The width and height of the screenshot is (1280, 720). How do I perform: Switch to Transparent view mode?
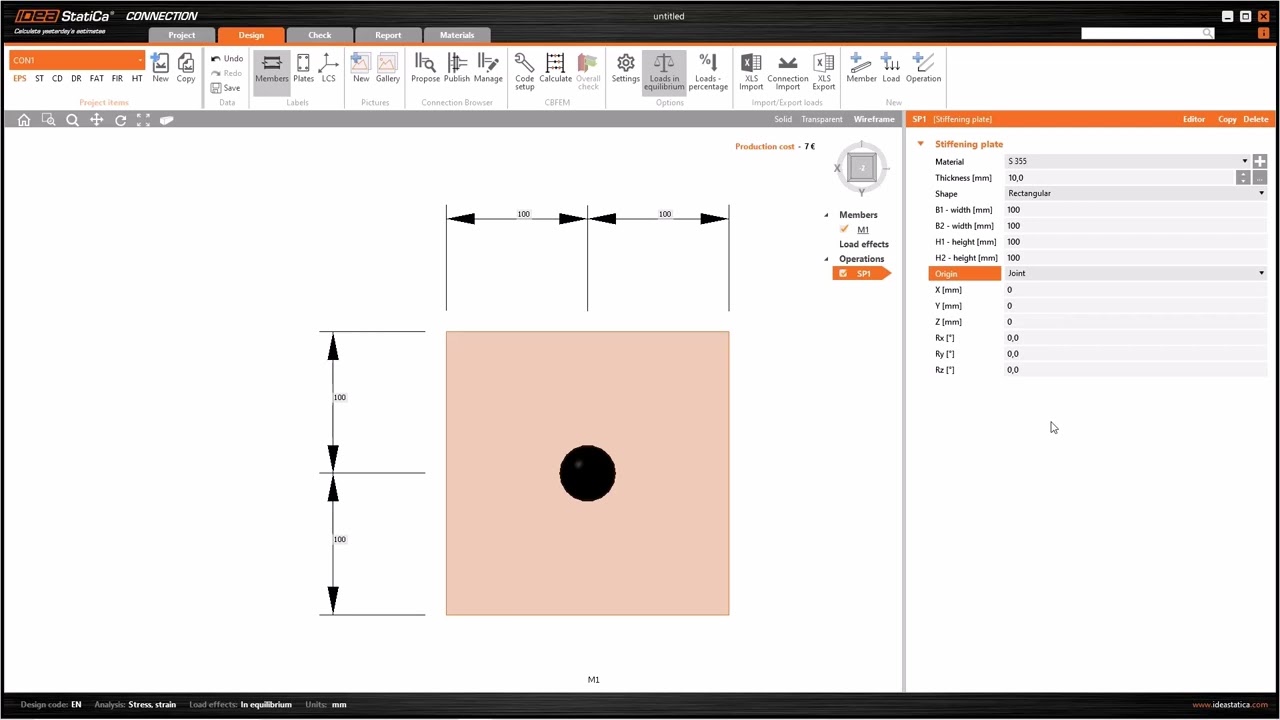822,119
